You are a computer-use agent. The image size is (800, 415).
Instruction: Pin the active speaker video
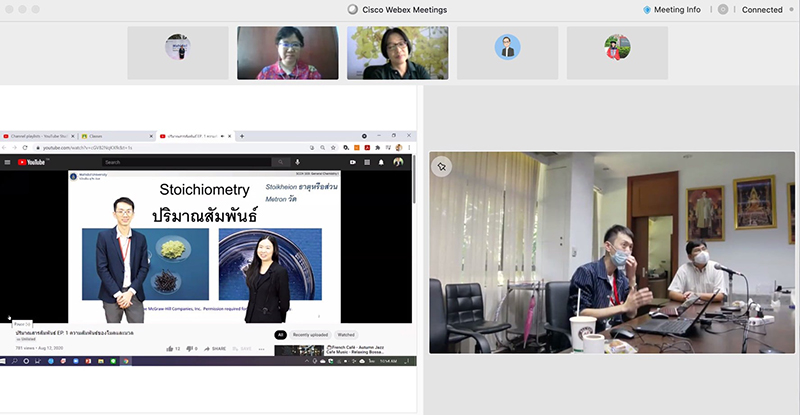[443, 167]
